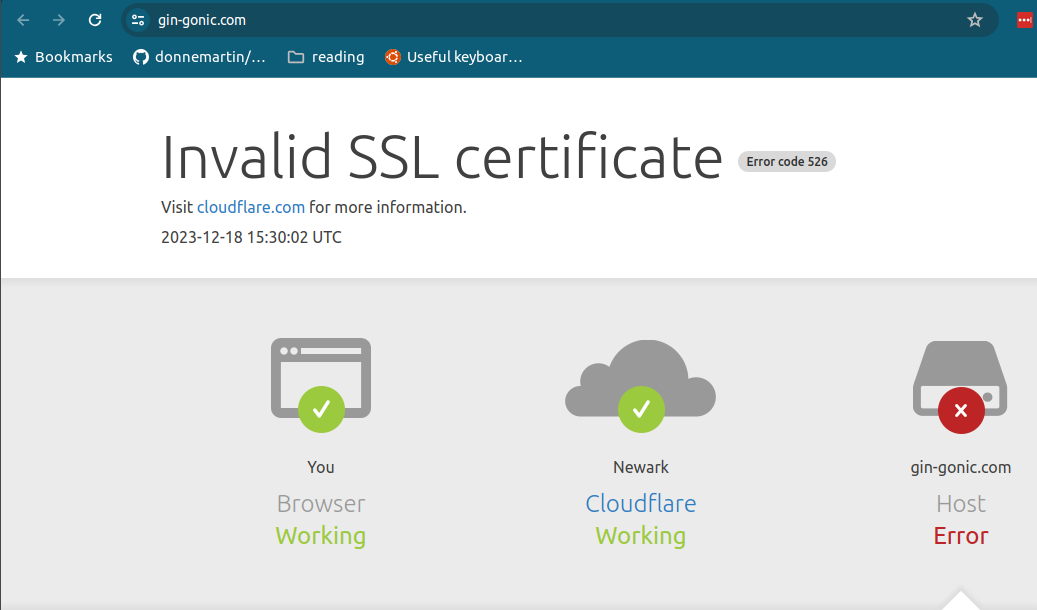Click the host server error icon

pos(960,387)
